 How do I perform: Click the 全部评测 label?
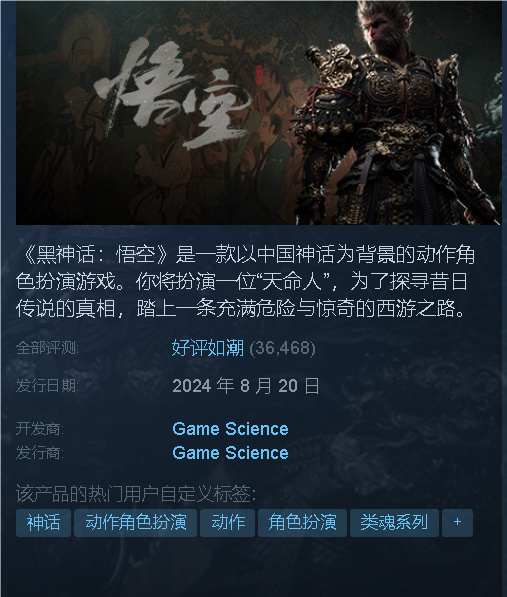[x=47, y=348]
